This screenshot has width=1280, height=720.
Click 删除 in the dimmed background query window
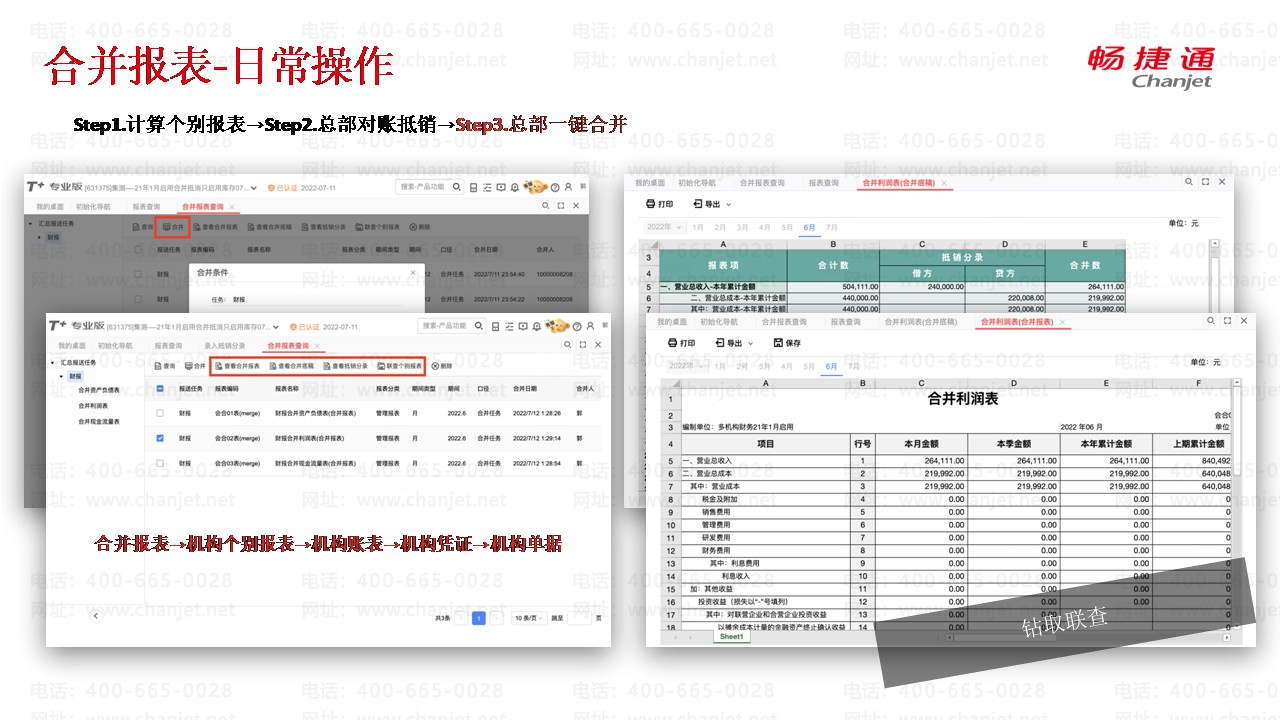(420, 227)
